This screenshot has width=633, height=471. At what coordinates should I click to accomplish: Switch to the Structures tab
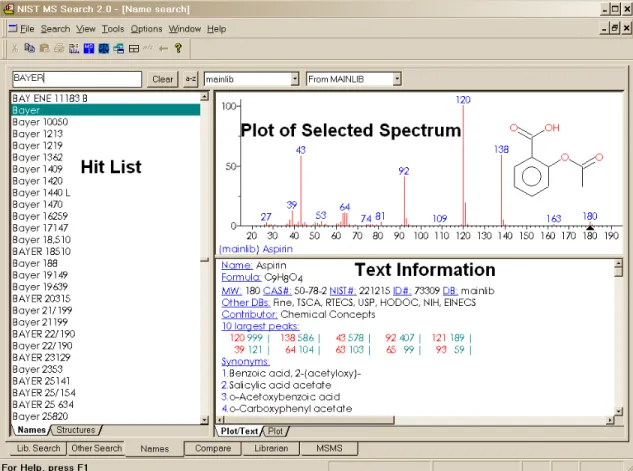pyautogui.click(x=75, y=430)
